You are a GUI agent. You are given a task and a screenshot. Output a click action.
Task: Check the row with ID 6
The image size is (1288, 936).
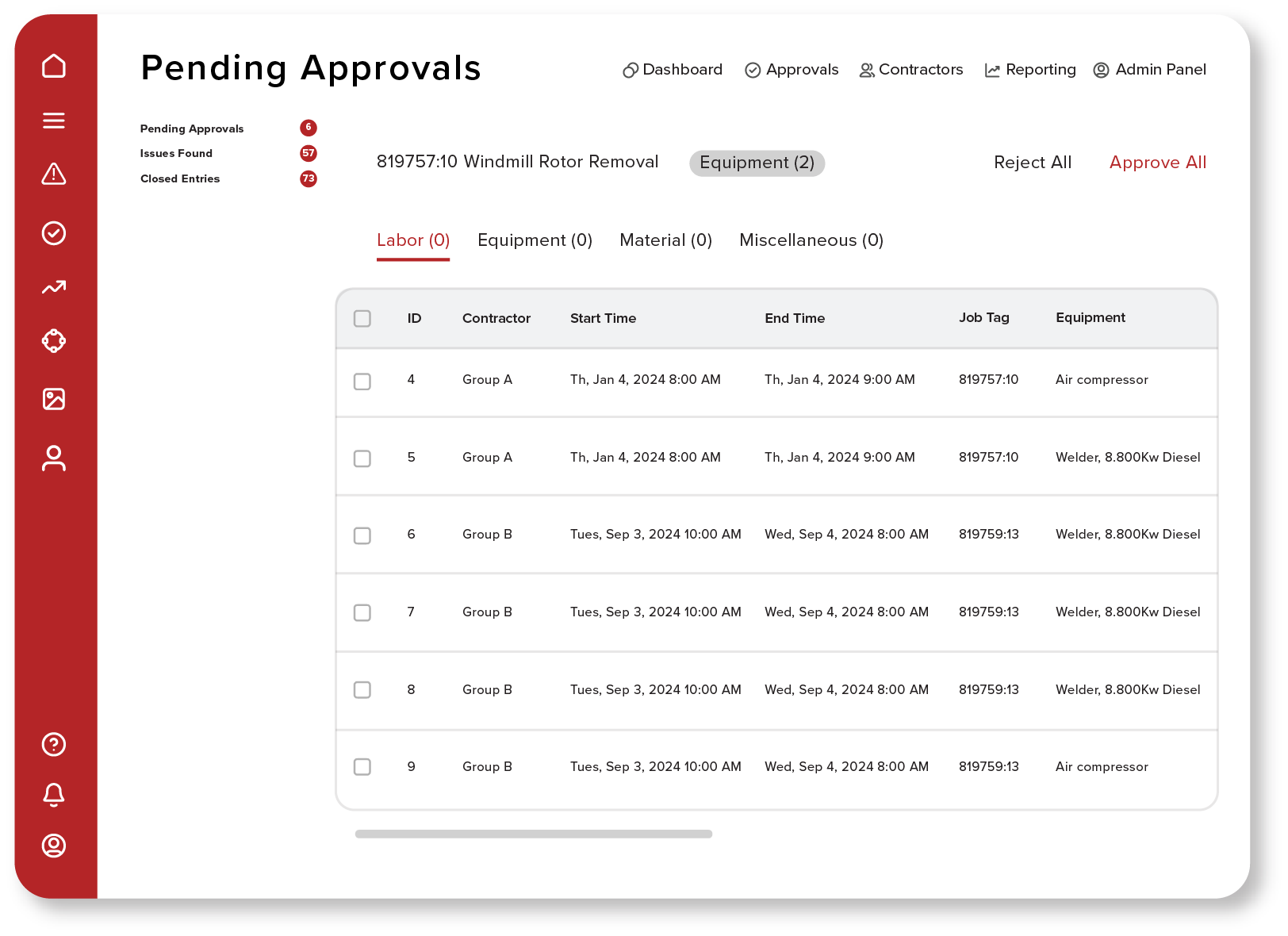(x=362, y=535)
